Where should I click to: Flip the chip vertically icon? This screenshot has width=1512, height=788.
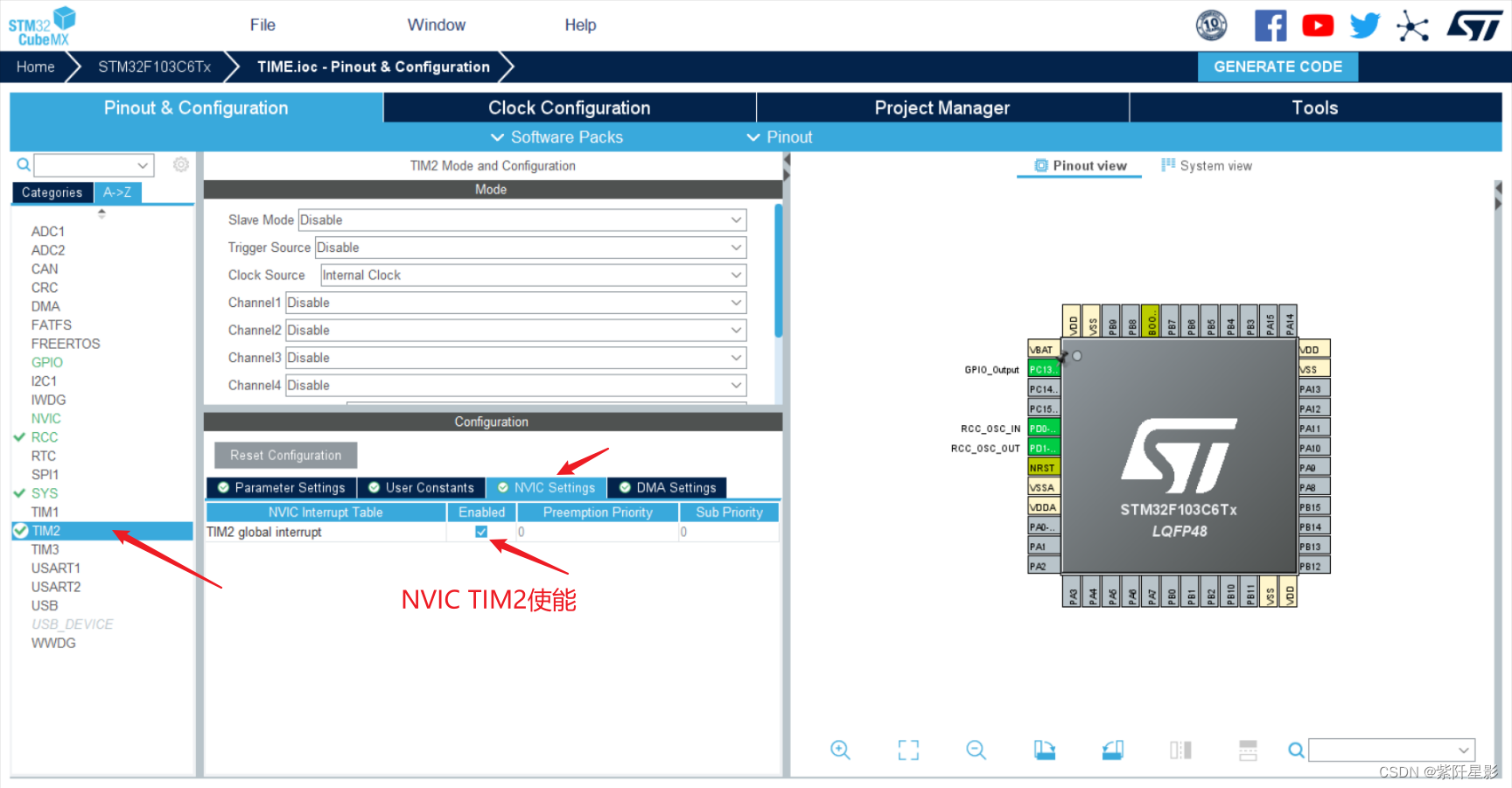click(1248, 750)
